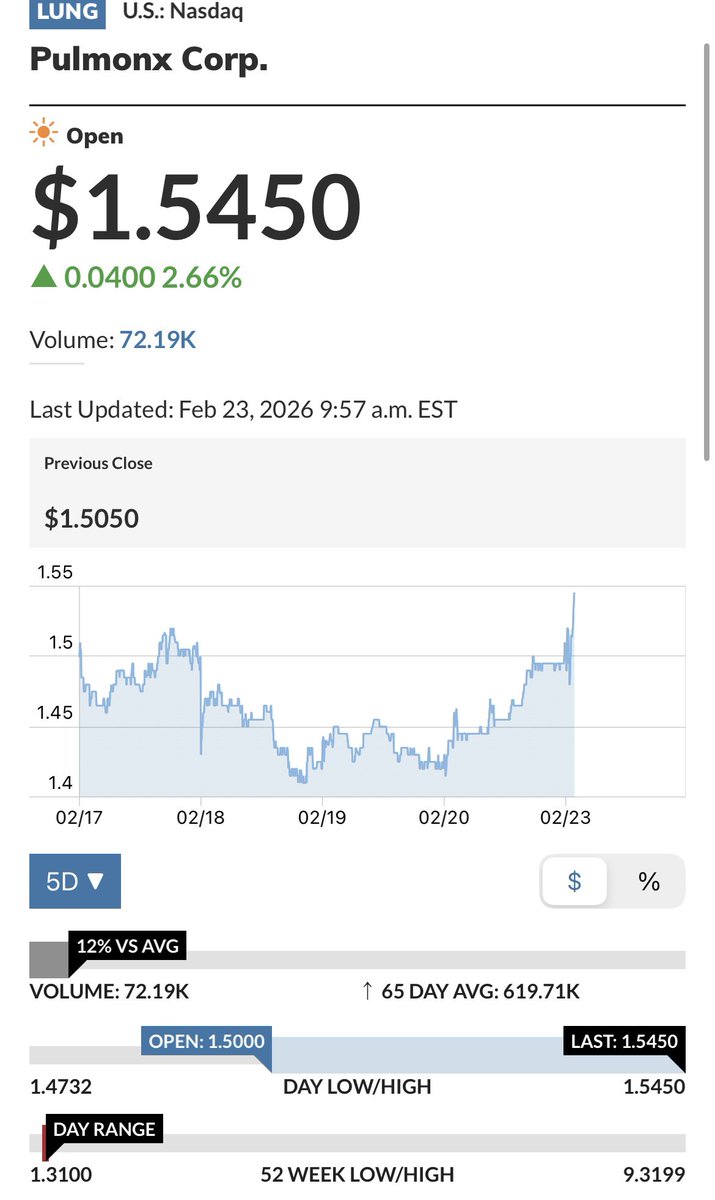Click the Volume 72.19K link
The image size is (715, 1200).
click(x=158, y=339)
